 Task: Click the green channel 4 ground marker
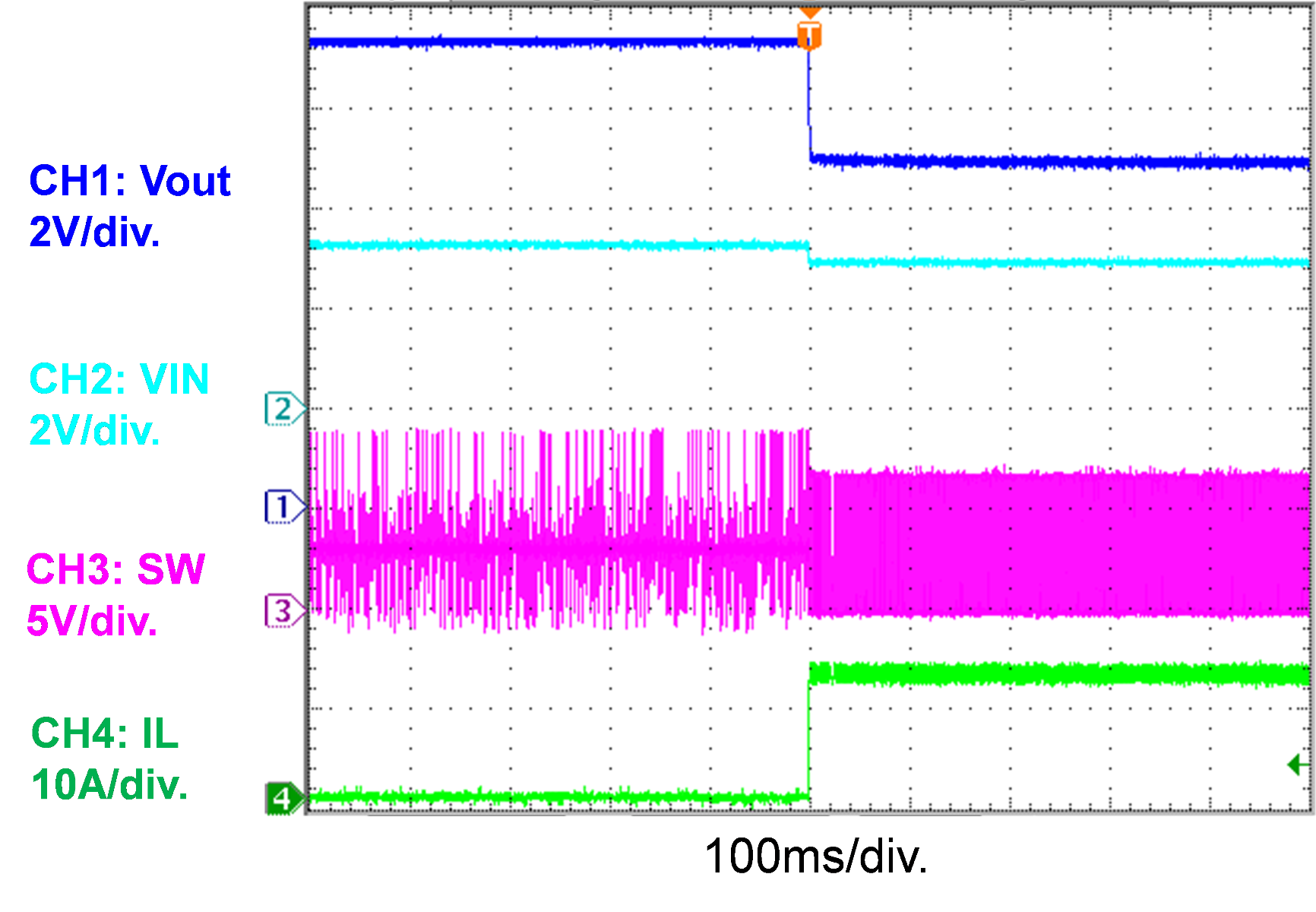pyautogui.click(x=284, y=799)
